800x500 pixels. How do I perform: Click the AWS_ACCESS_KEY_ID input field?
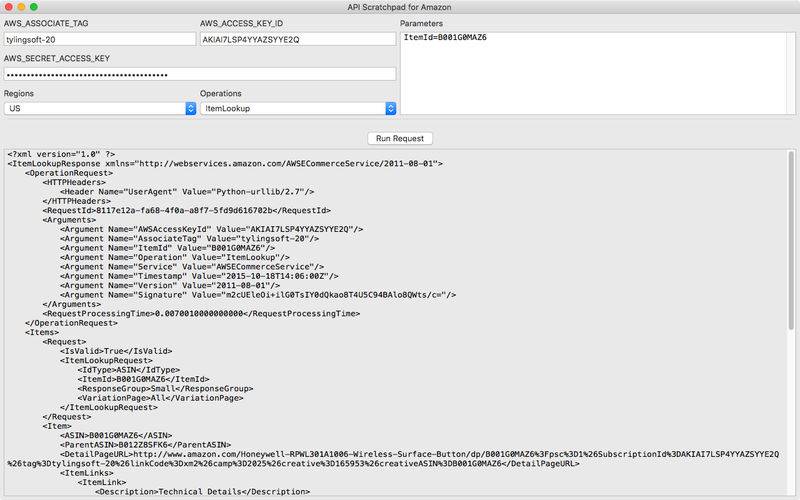click(298, 39)
